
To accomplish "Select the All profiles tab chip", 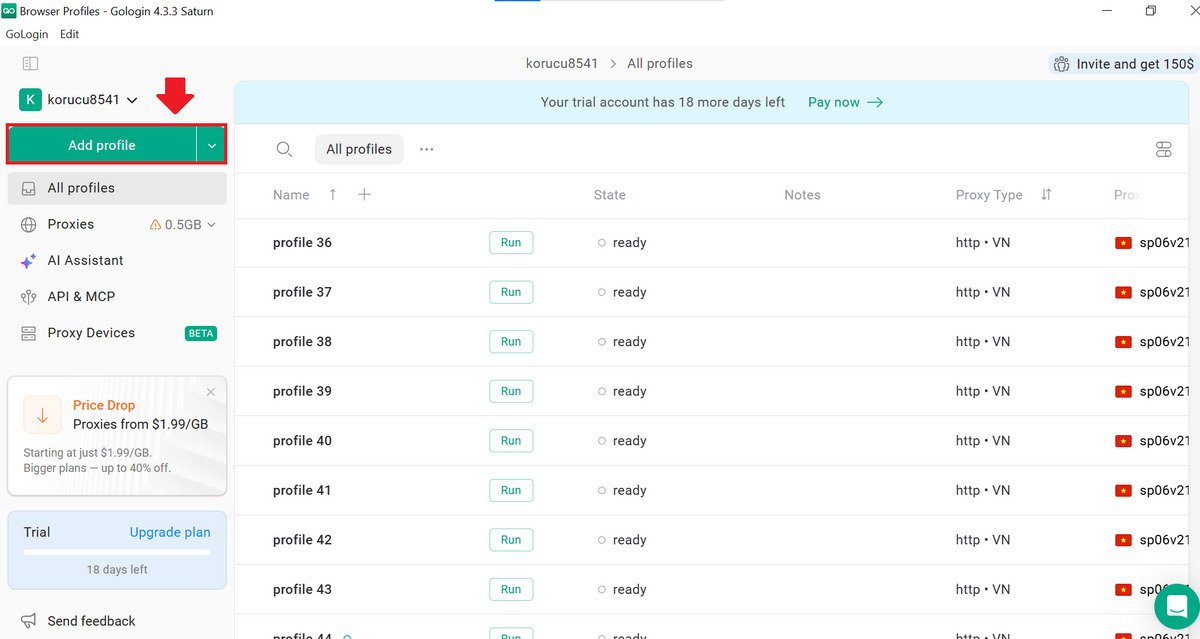I will tap(359, 149).
